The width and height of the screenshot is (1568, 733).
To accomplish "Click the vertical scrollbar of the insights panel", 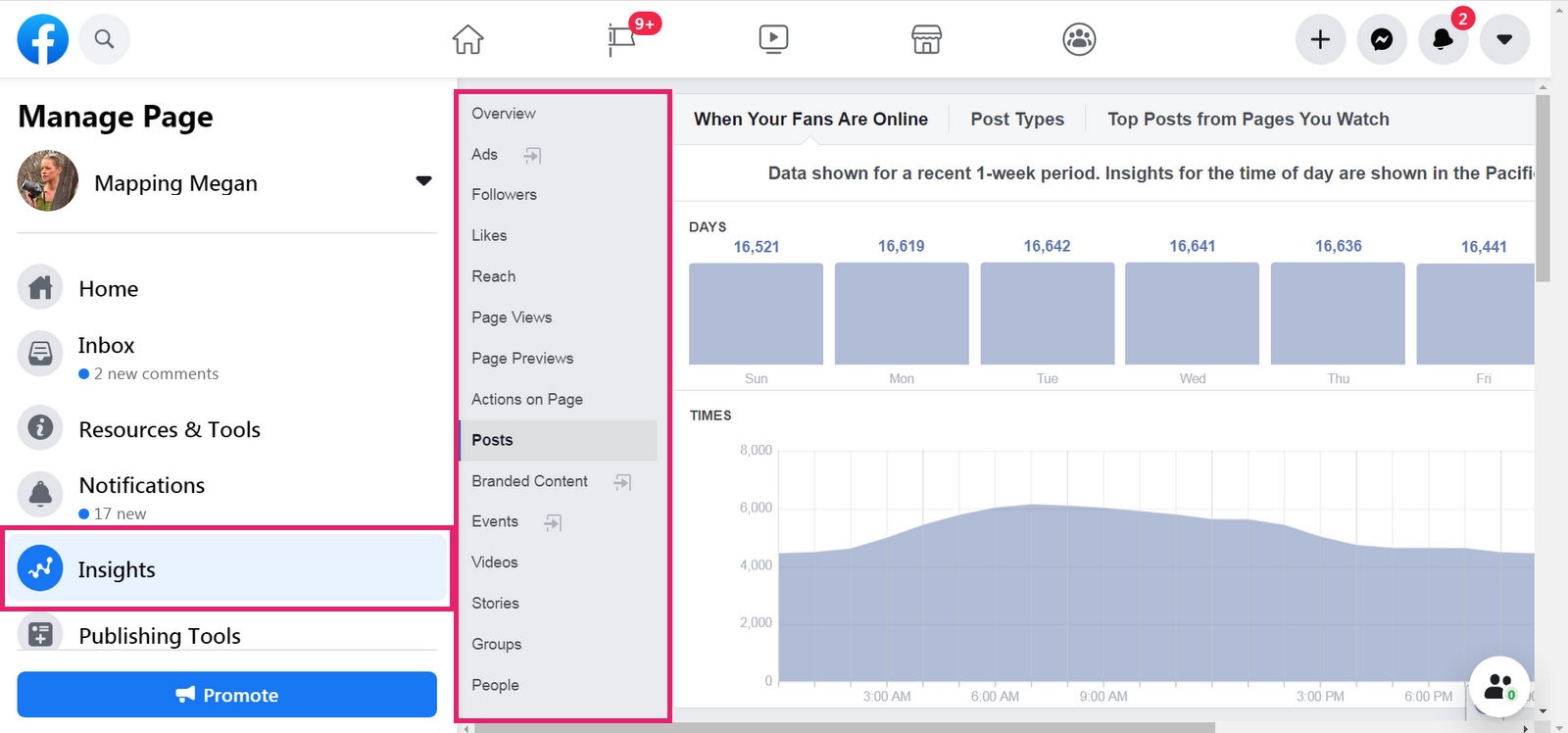I will [x=1543, y=188].
